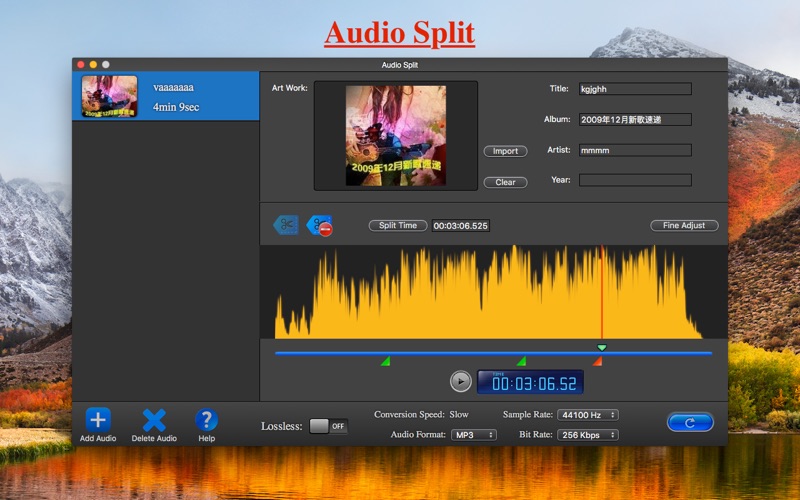Click the scissors split marker icon
Screen dimensions: 800x500
[x=286, y=225]
